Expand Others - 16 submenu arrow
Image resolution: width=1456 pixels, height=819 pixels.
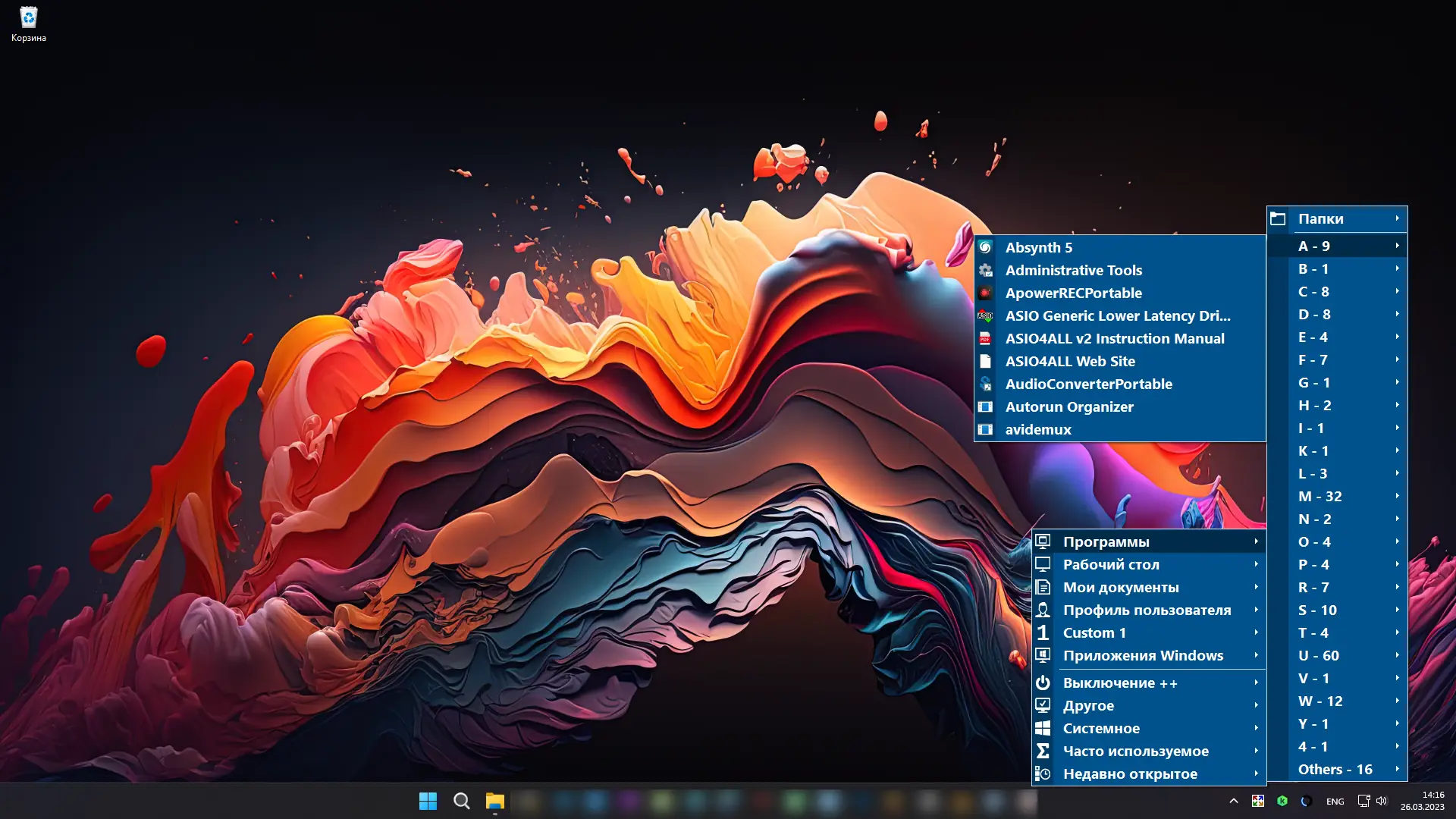coord(1397,769)
